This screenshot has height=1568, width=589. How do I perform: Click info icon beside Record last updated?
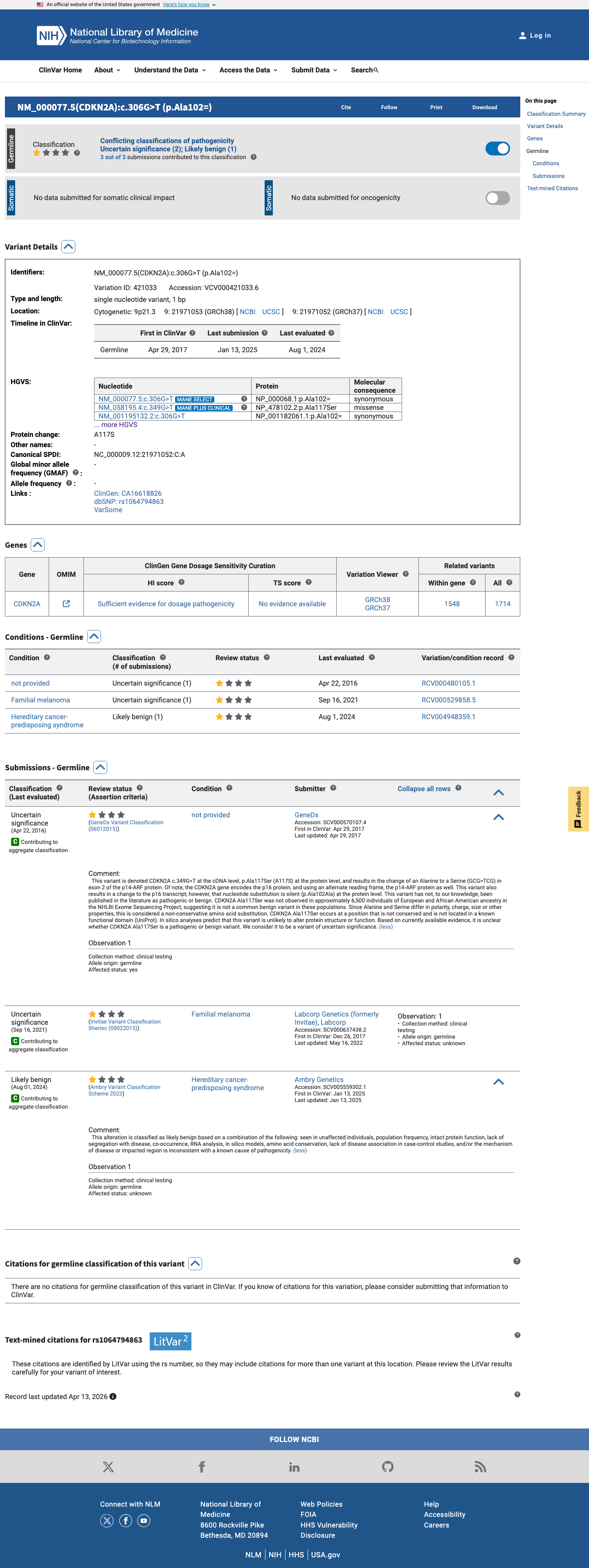coord(112,1397)
